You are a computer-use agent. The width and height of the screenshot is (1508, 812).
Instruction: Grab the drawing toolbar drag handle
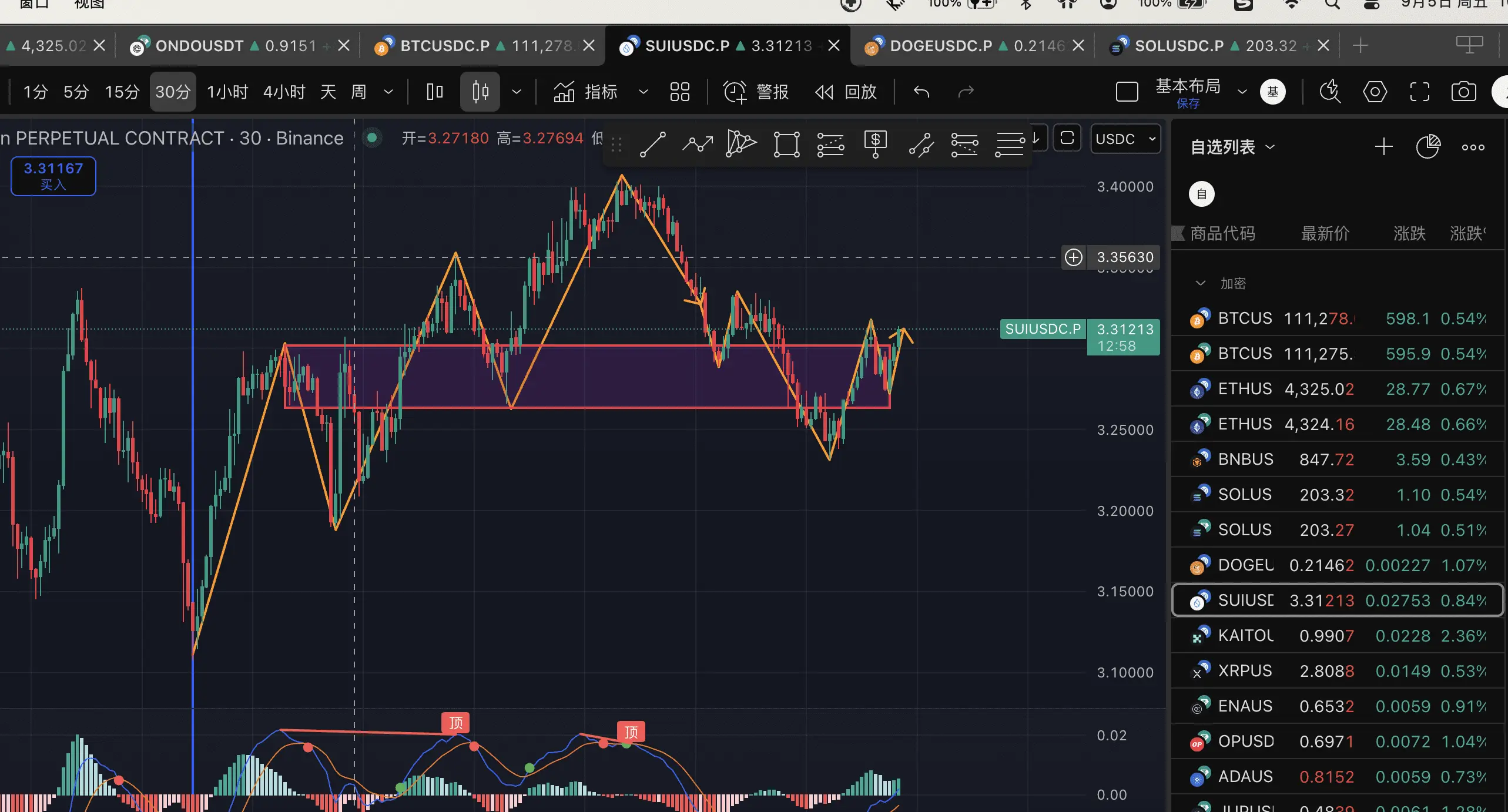point(616,145)
